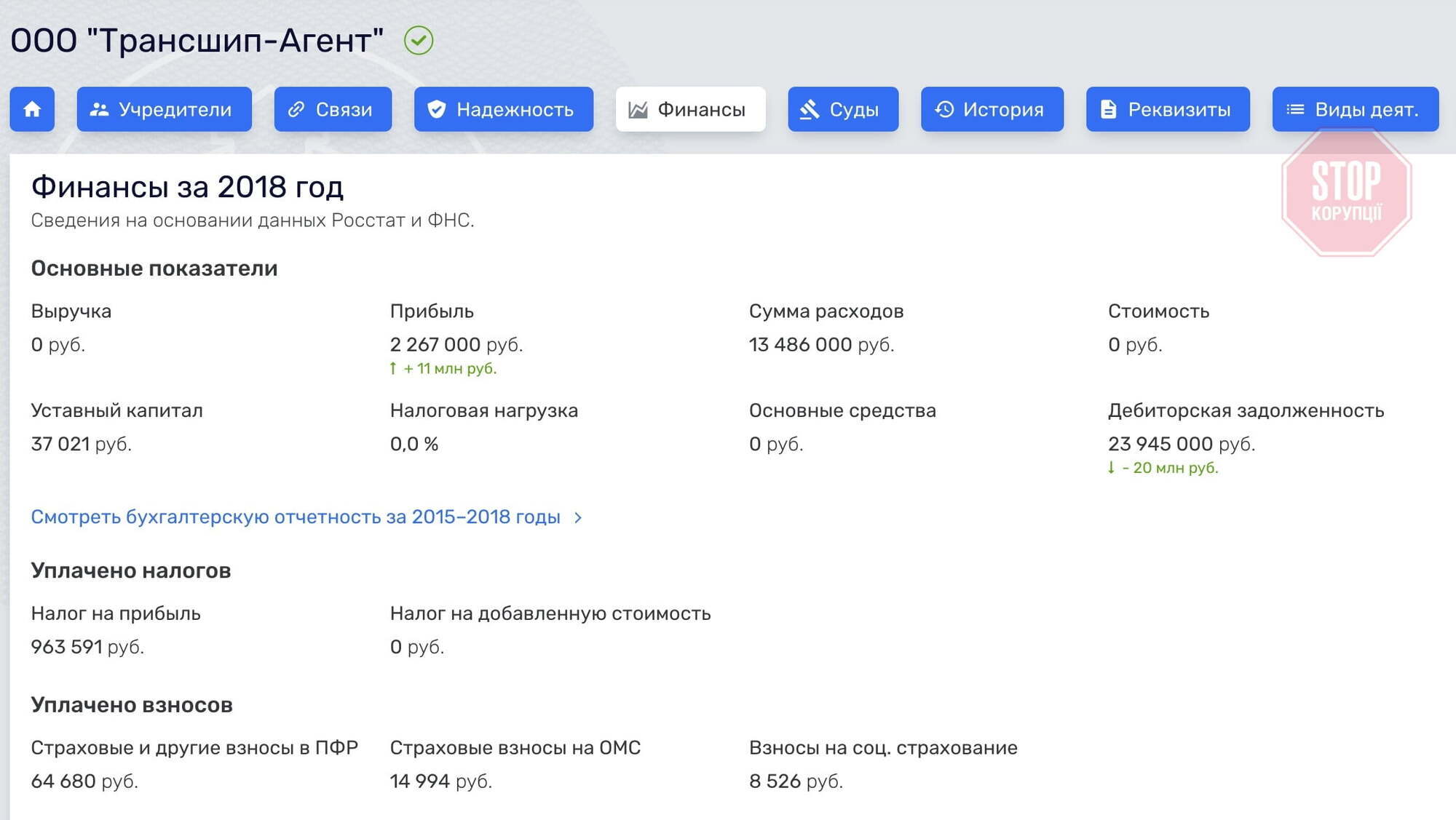The image size is (1456, 820).
Task: Click the shield icon on Надежность
Action: [437, 109]
